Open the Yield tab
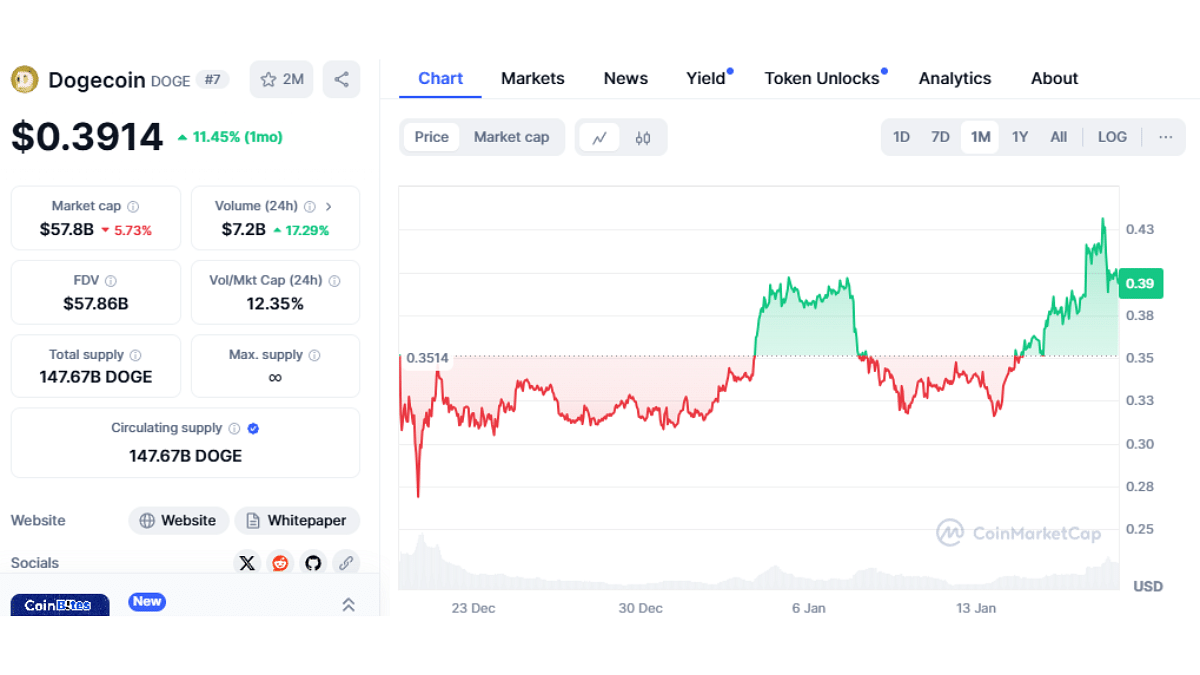This screenshot has width=1200, height=675. point(706,78)
